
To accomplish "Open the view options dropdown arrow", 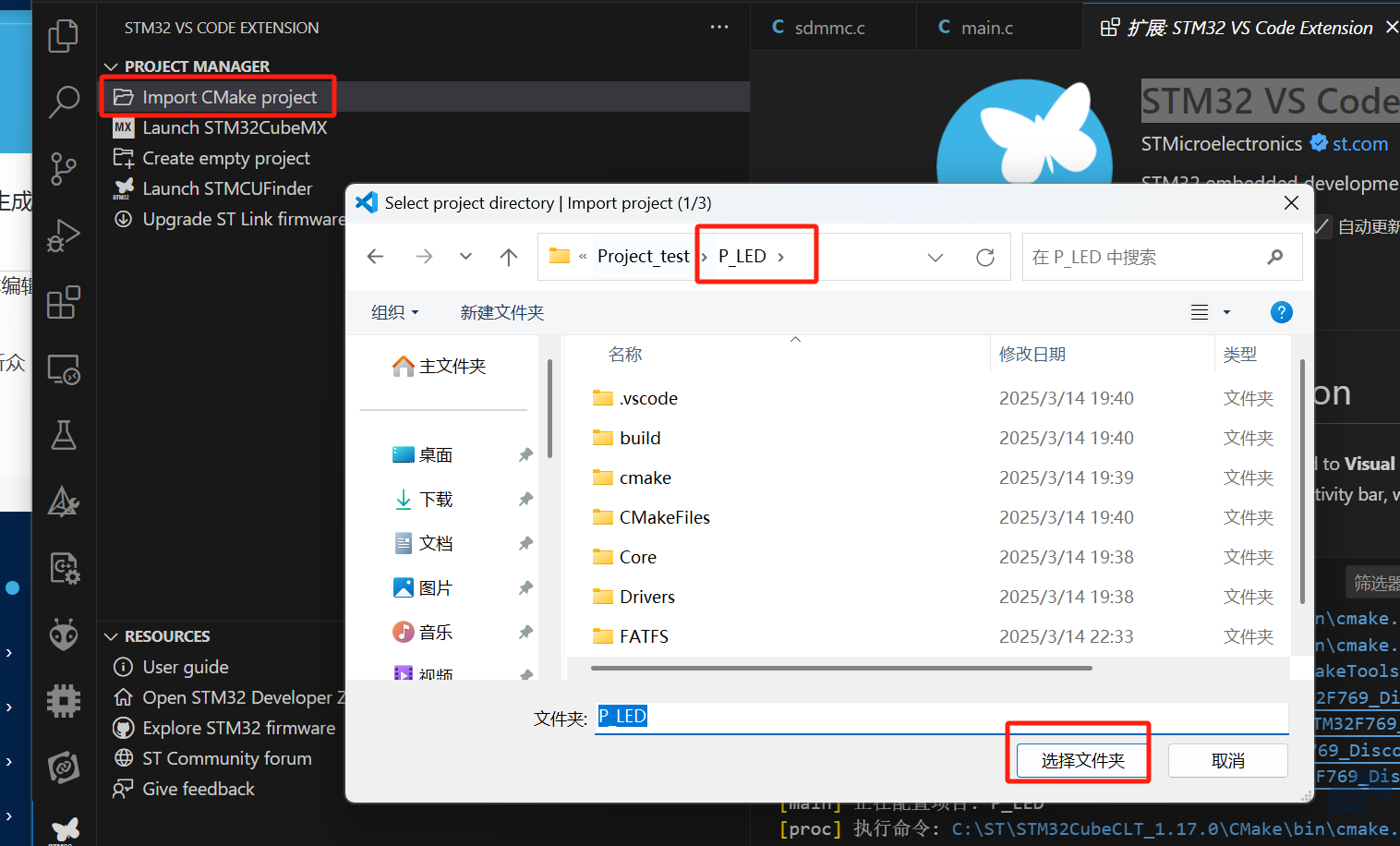I will tap(1226, 312).
